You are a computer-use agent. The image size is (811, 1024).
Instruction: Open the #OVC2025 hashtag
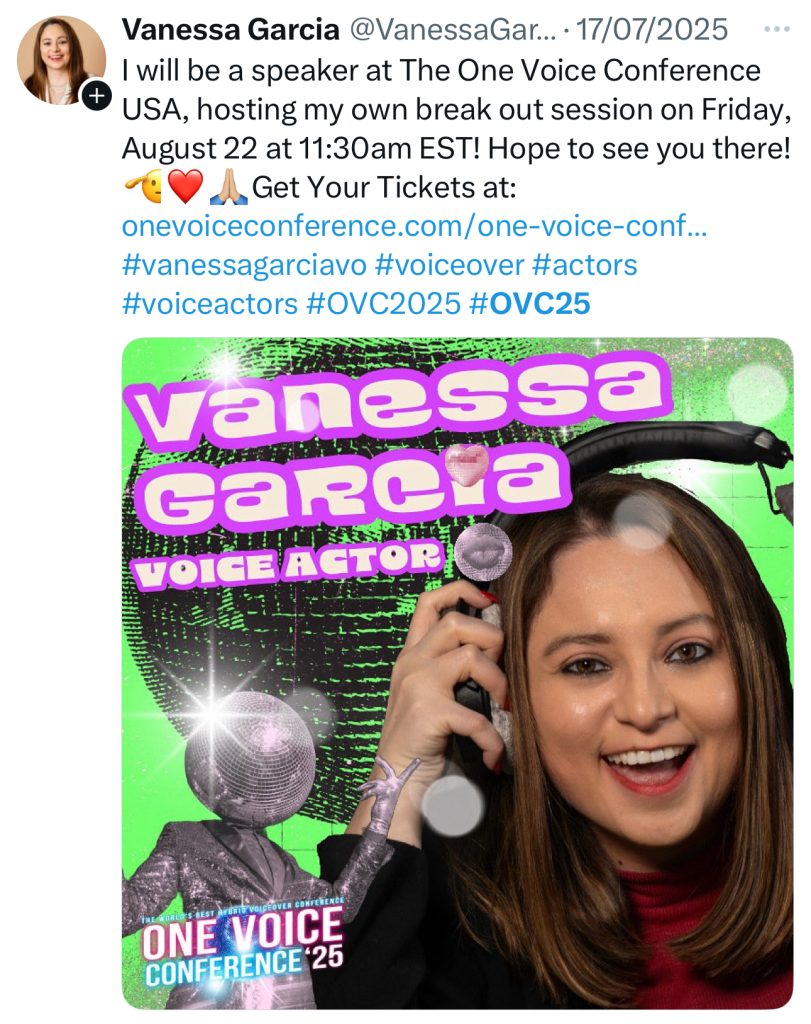pyautogui.click(x=383, y=304)
